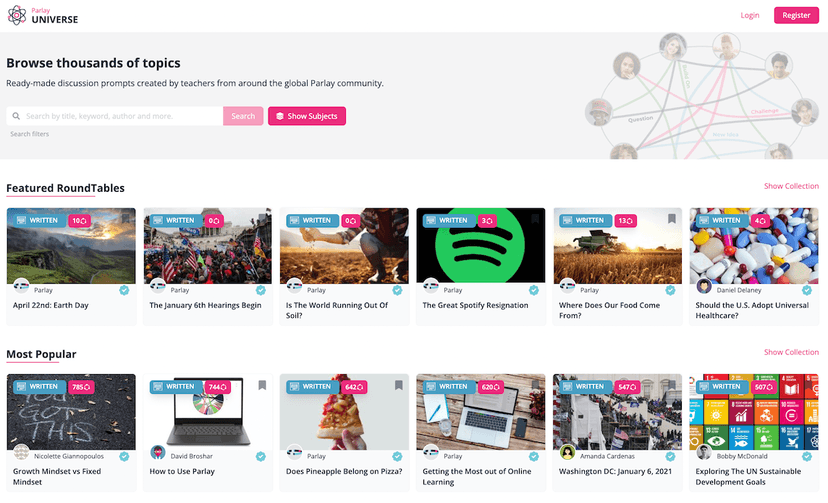This screenshot has height=503, width=828.
Task: Click the 620 count badge on Online Learning card
Action: (x=491, y=387)
